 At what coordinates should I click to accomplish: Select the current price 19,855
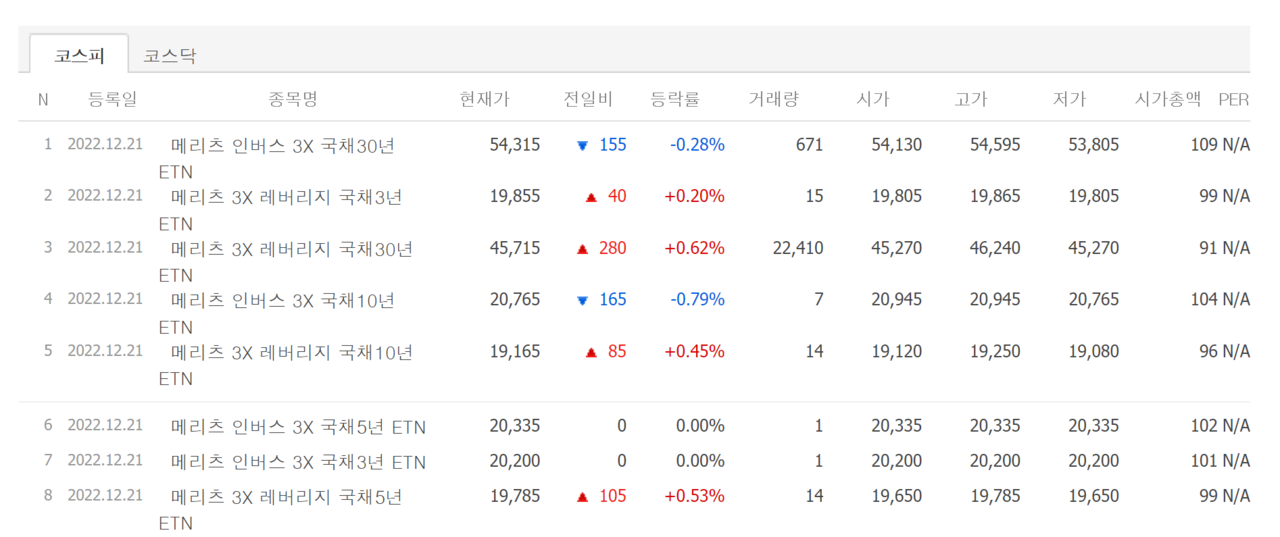click(515, 197)
